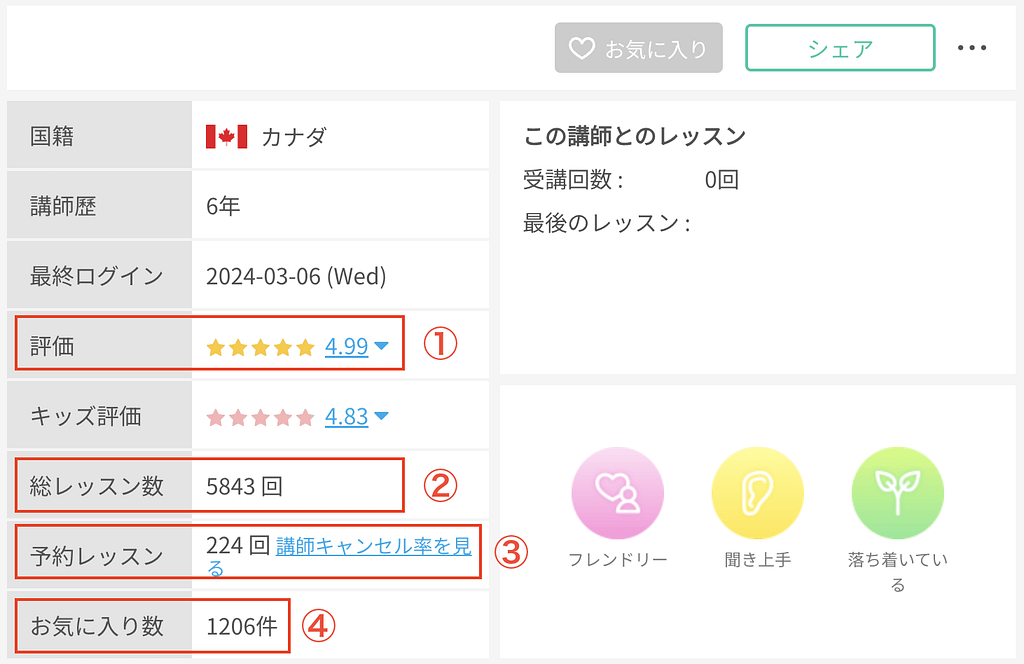Click the heart icon on お気に入り button
This screenshot has height=664, width=1024.
[580, 47]
